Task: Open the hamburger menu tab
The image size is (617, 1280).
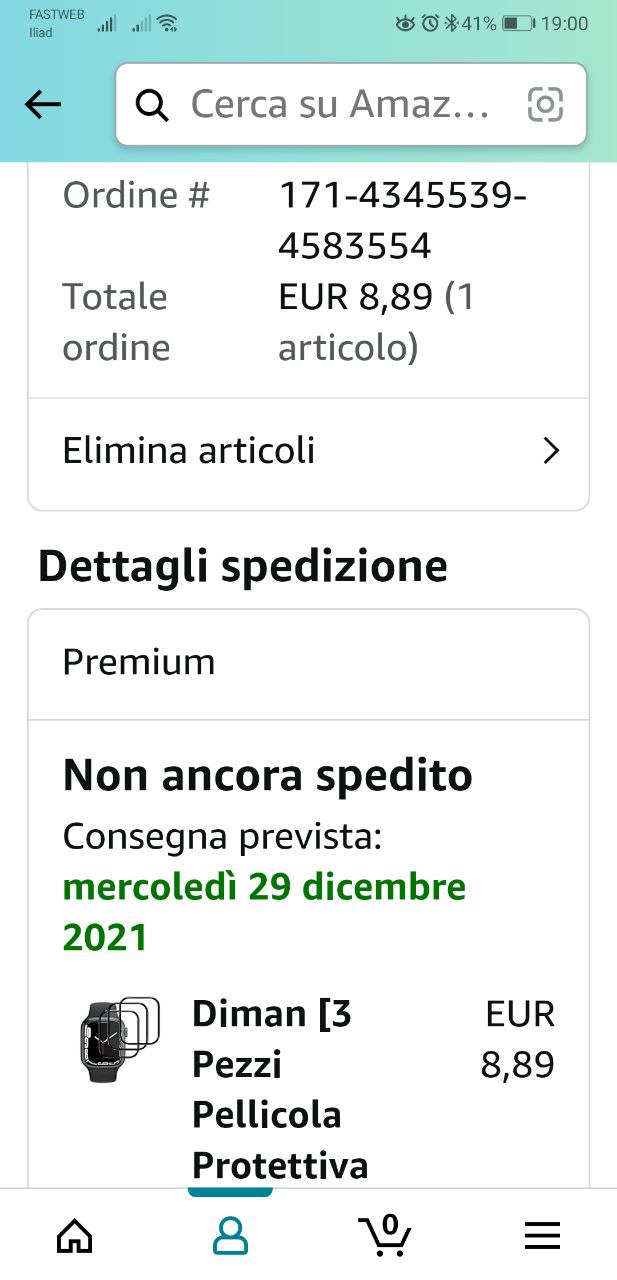Action: coord(541,1236)
